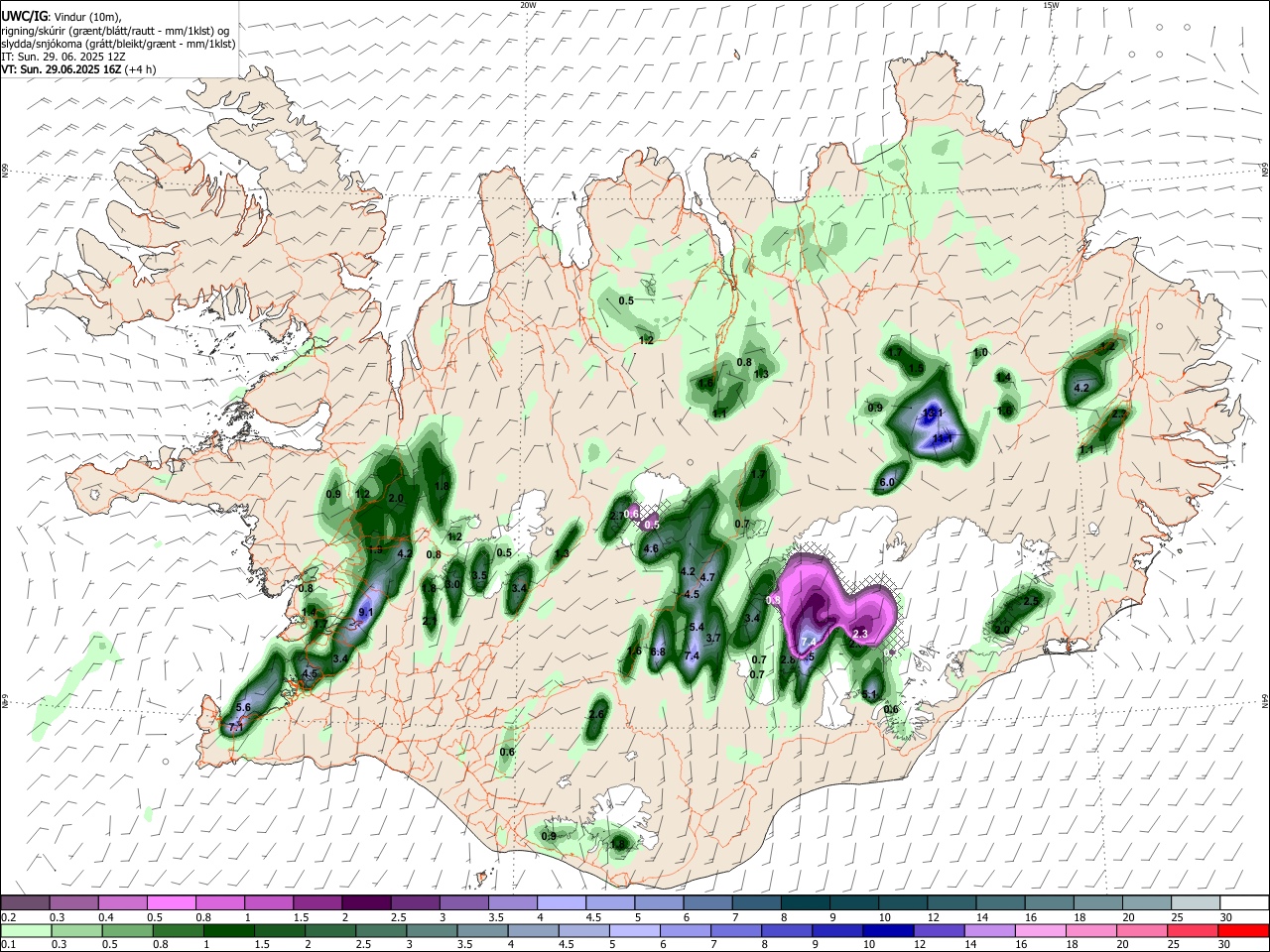Click the 6.0 rainfall value on the map
Image resolution: width=1270 pixels, height=952 pixels.
(887, 483)
